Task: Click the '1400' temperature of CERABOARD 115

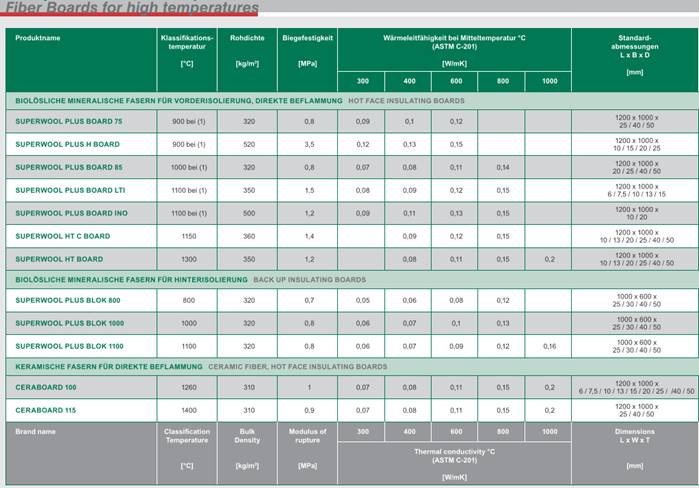Action: (x=189, y=410)
